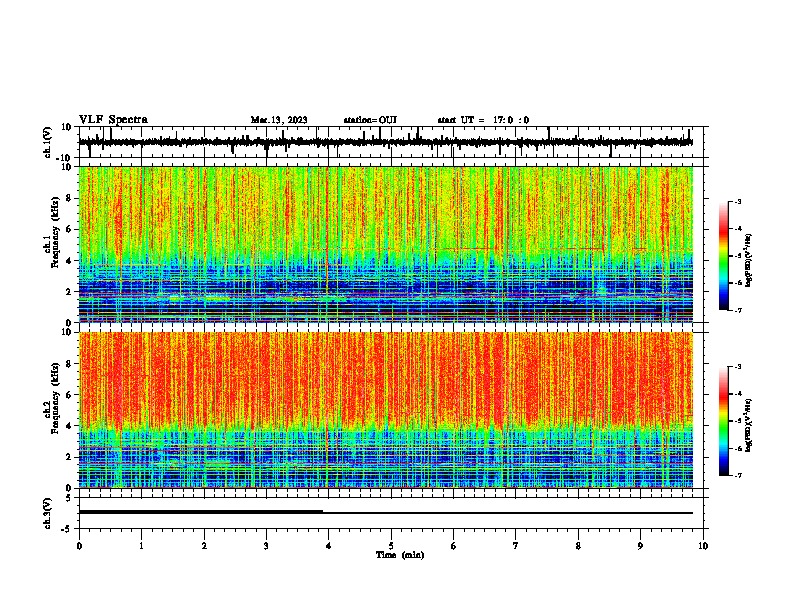Viewport: 792px width, 612px height.
Task: Click the "9" minute label on the time axis
Action: click(x=640, y=546)
